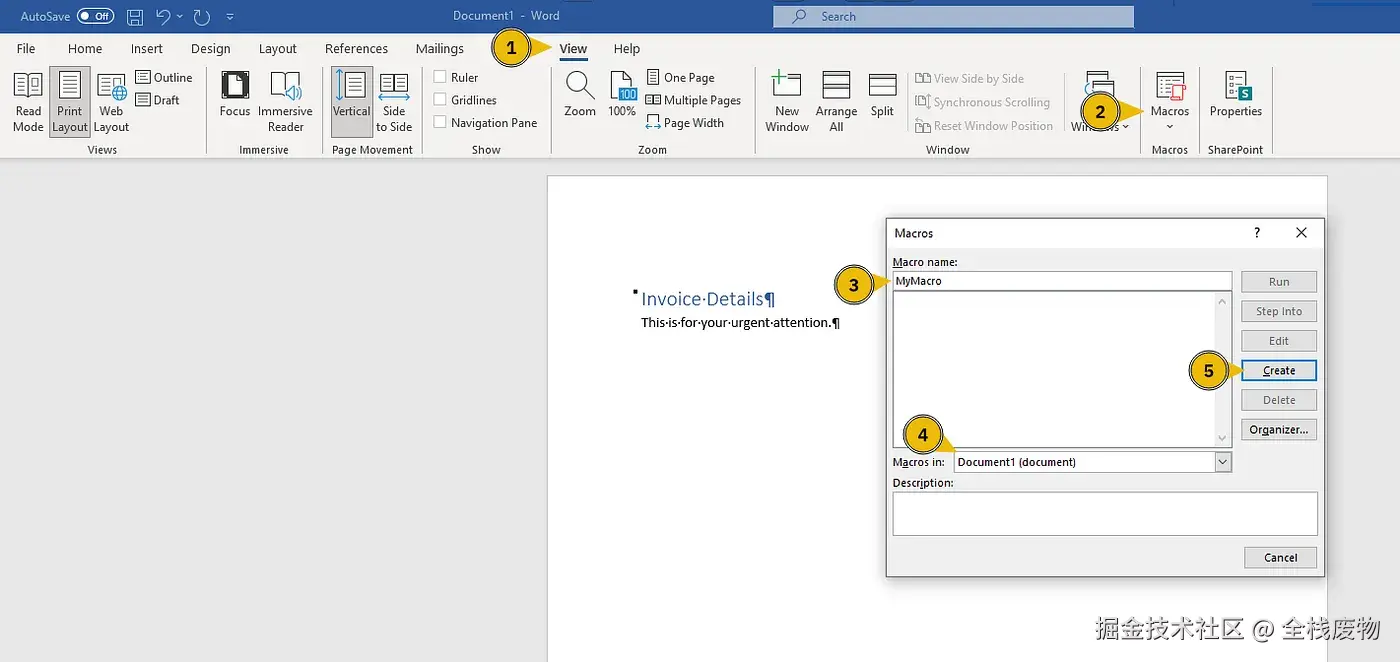Open the Undo history dropdown
This screenshot has width=1400, height=662.
(180, 17)
